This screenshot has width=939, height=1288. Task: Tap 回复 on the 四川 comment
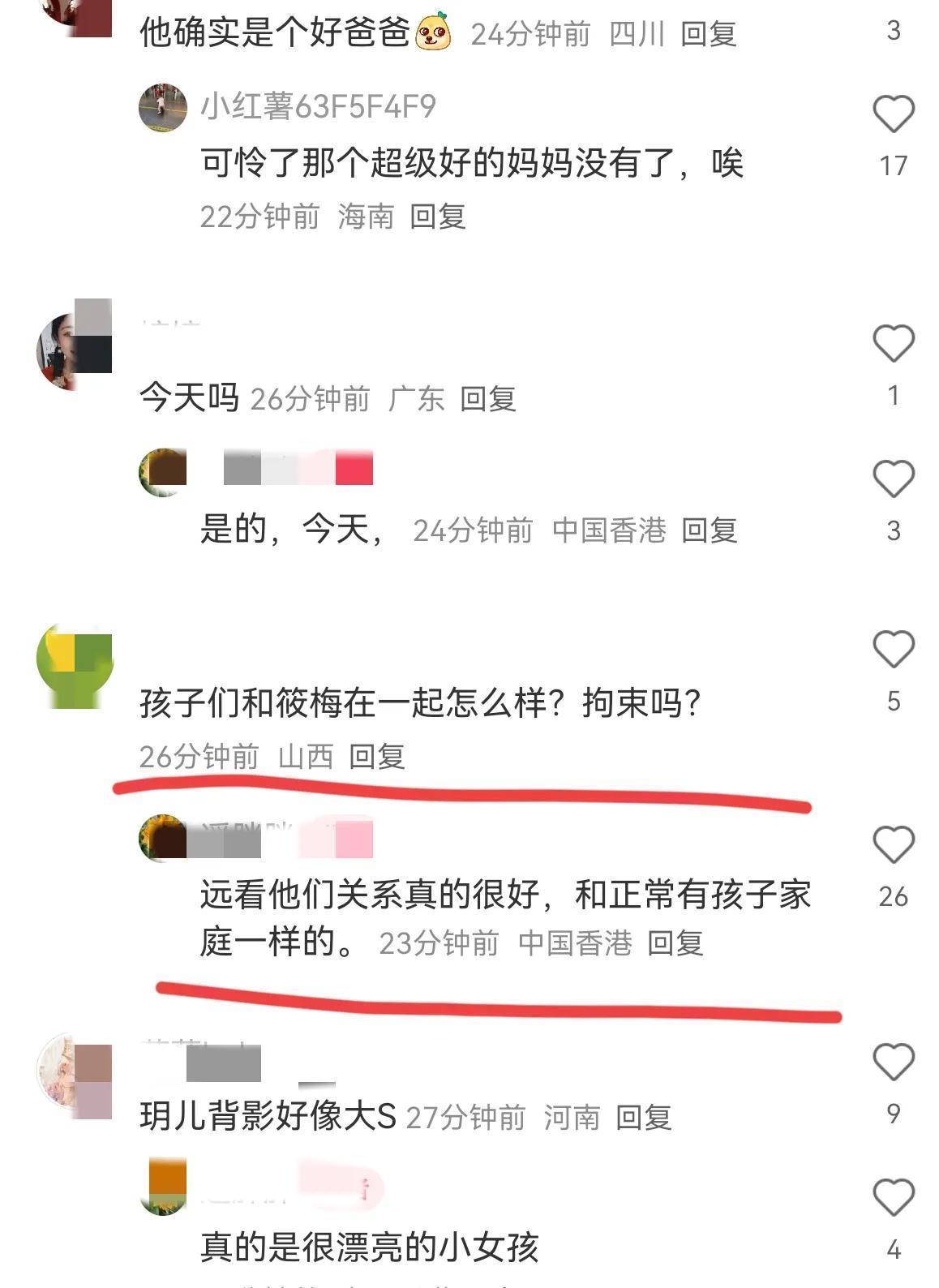coord(709,34)
